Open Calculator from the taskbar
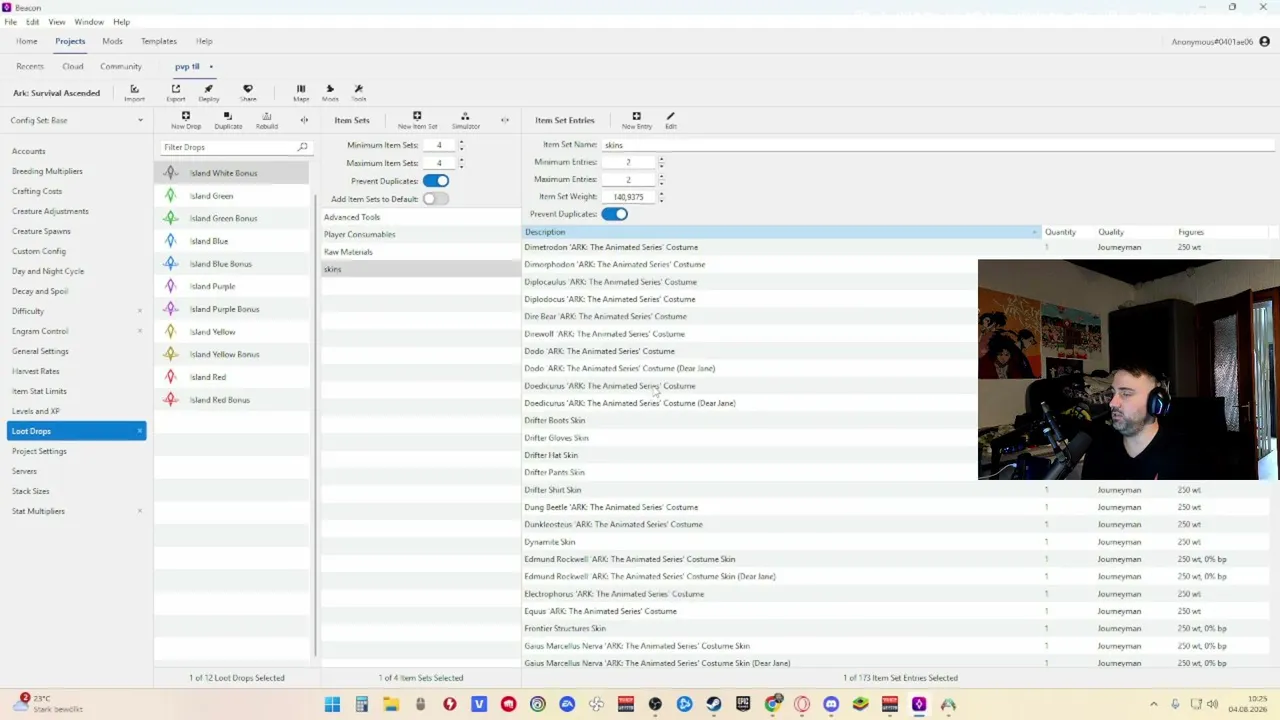The height and width of the screenshot is (720, 1280). [362, 705]
